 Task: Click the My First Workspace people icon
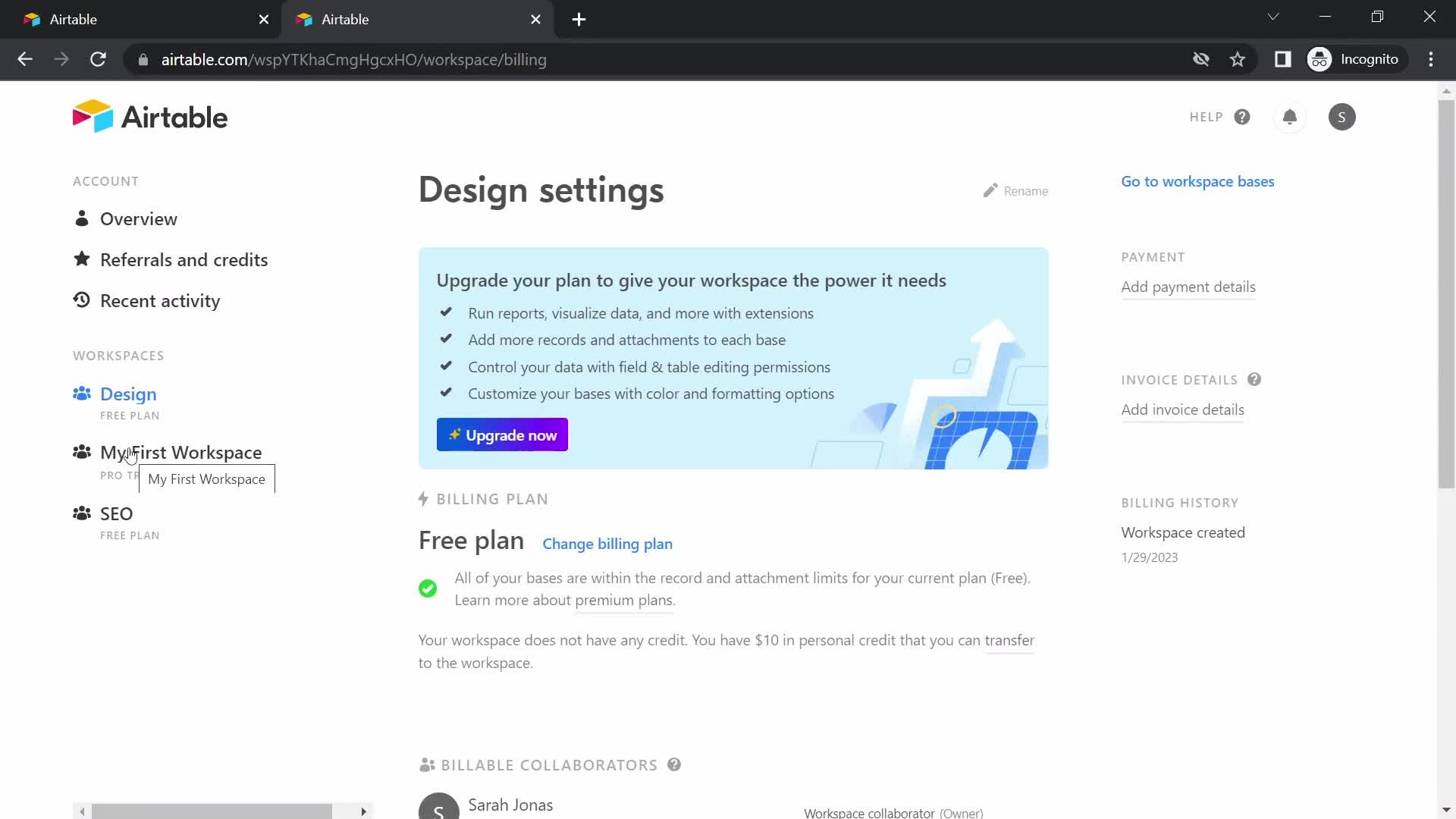point(81,452)
